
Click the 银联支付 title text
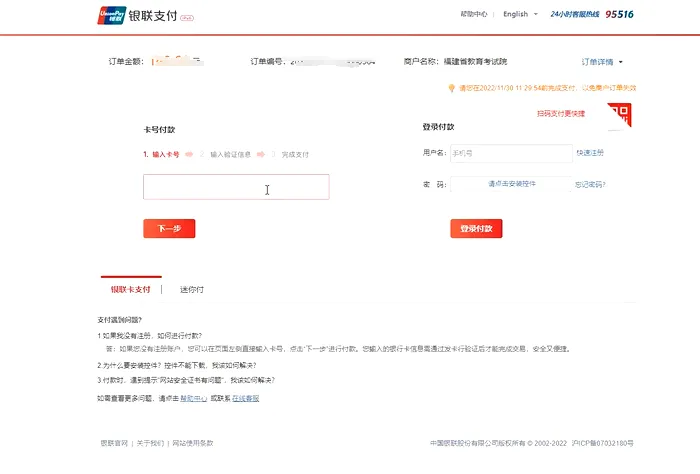(153, 16)
